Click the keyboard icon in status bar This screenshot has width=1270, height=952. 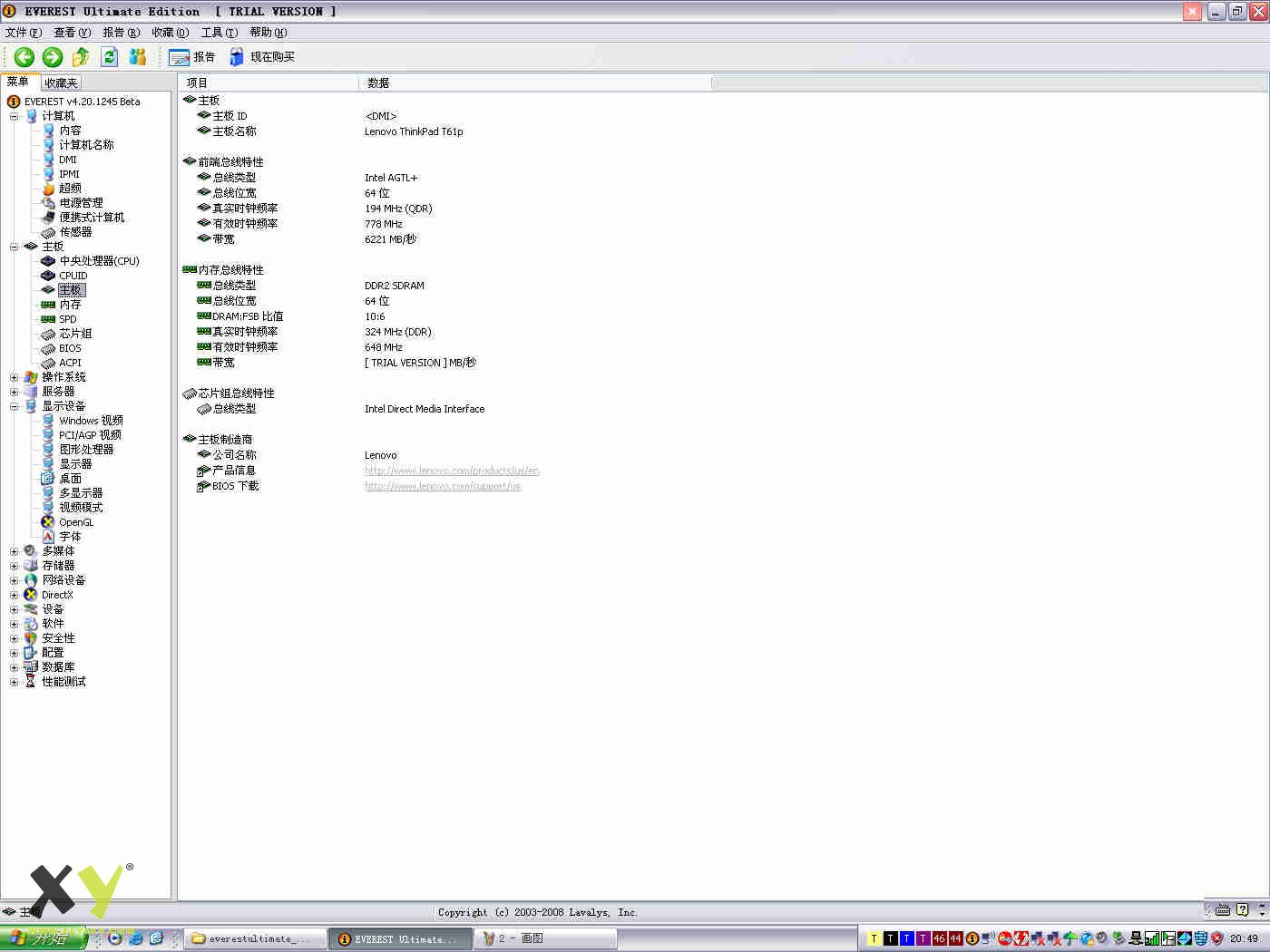(x=1223, y=909)
